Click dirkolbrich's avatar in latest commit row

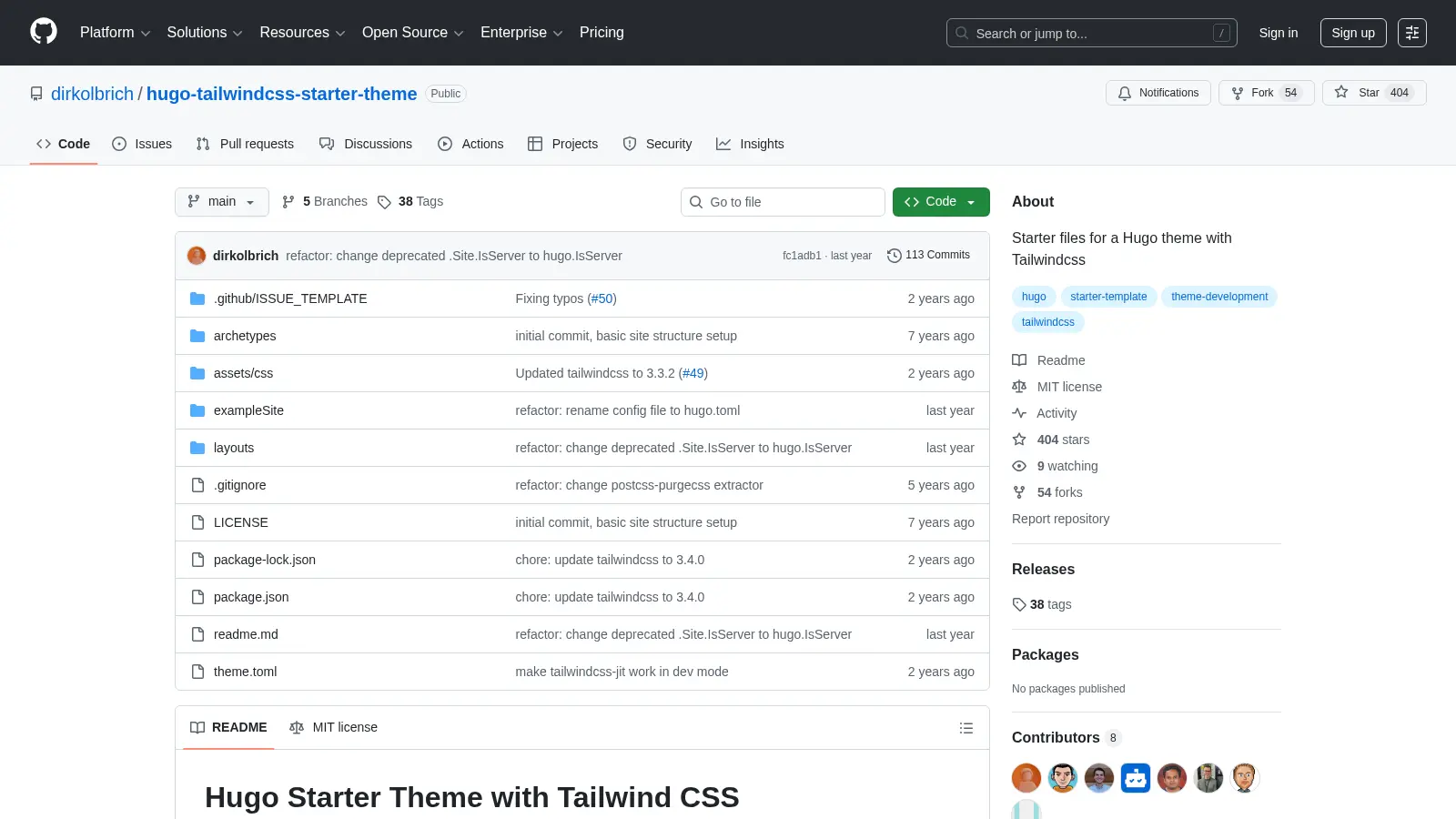[197, 256]
